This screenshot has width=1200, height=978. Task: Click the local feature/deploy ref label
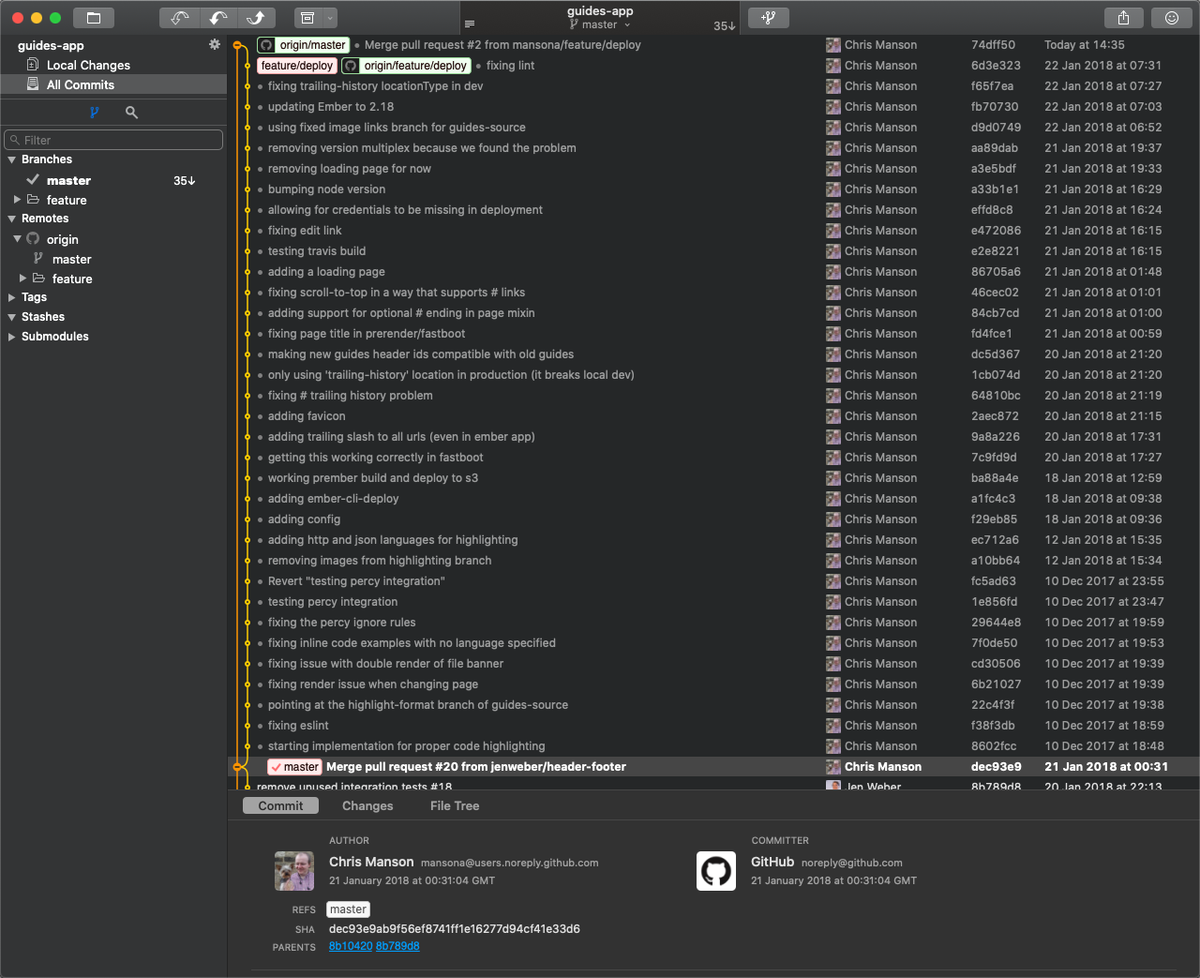coord(297,66)
